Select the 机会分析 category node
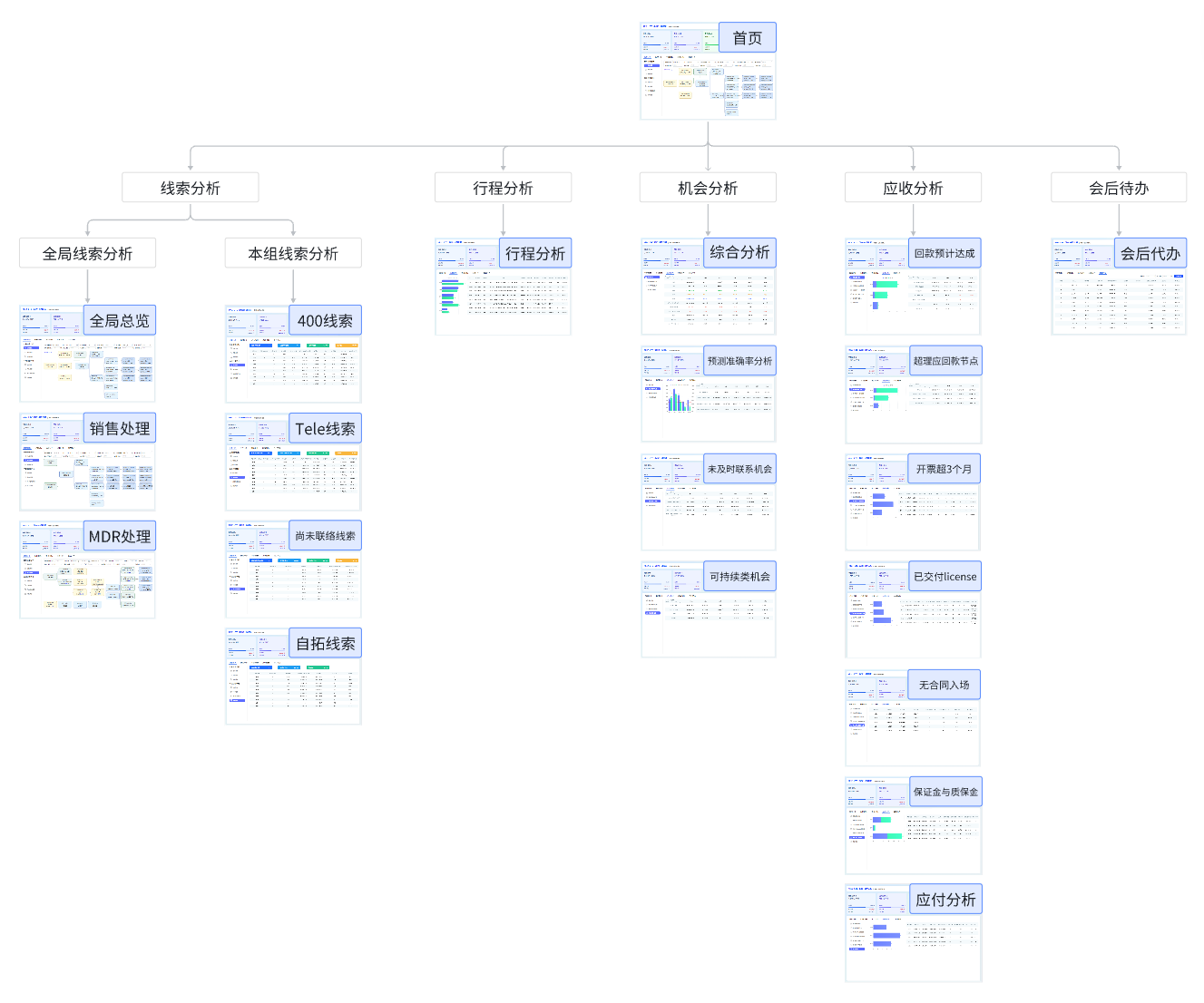This screenshot has height=1003, width=1204. [x=708, y=188]
